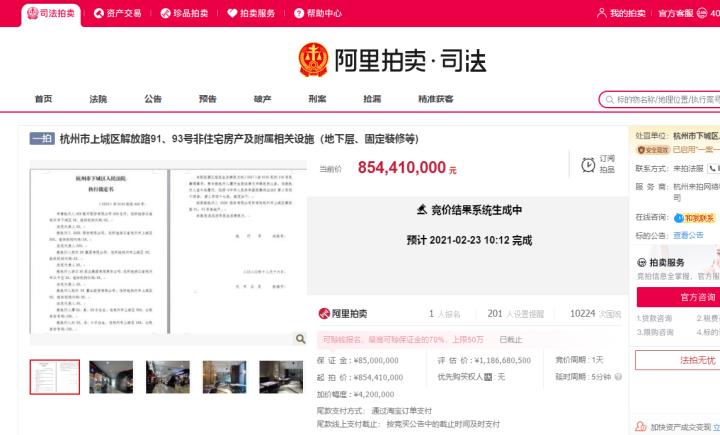Click the 阿里拍卖 logo under result panel
The image size is (720, 435).
coord(343,314)
